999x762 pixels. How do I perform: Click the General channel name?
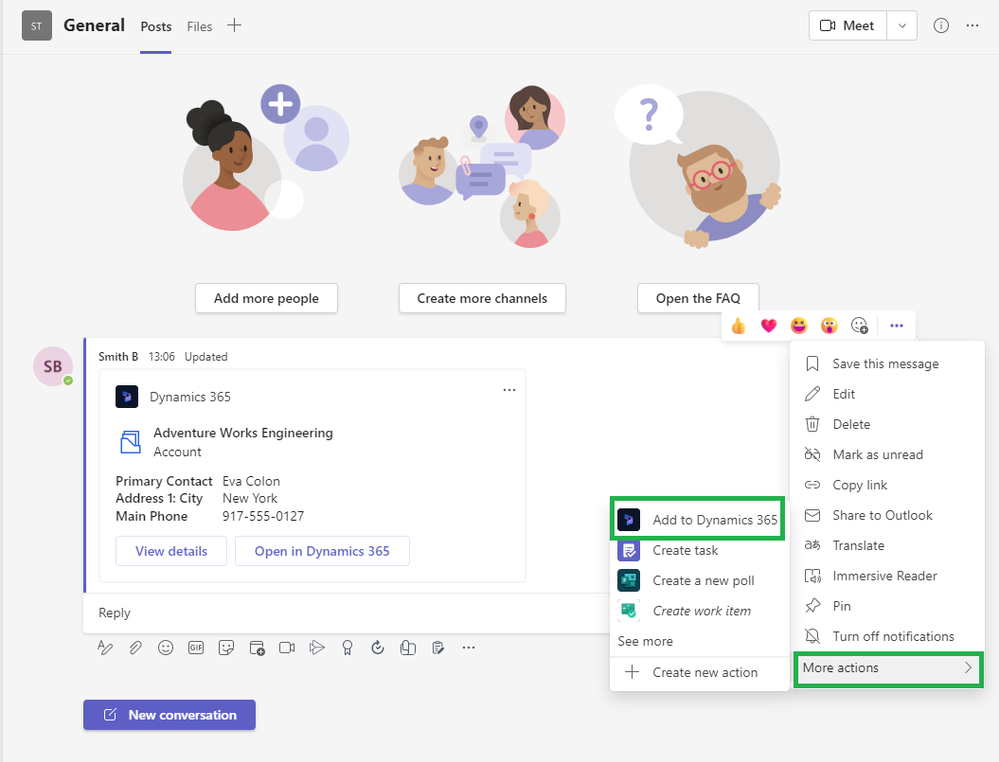click(94, 25)
